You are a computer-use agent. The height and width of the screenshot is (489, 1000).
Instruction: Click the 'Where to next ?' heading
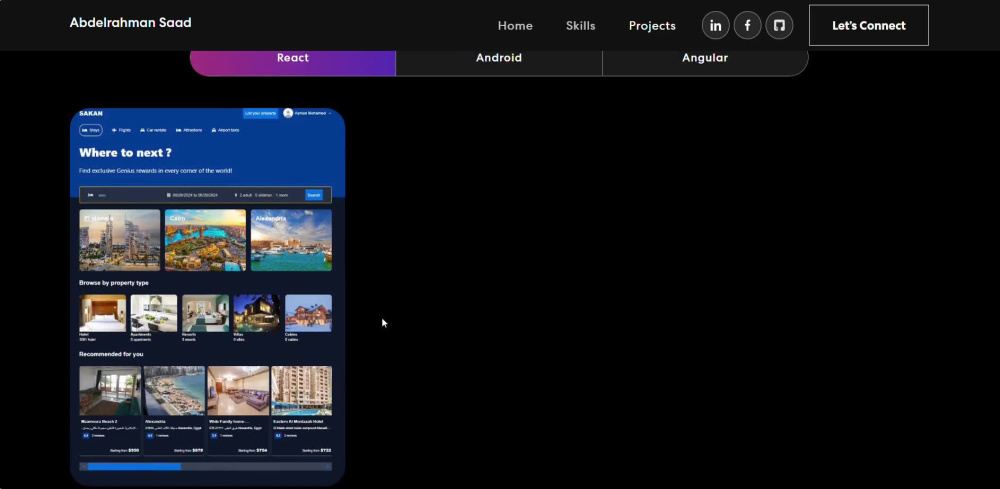(x=125, y=153)
